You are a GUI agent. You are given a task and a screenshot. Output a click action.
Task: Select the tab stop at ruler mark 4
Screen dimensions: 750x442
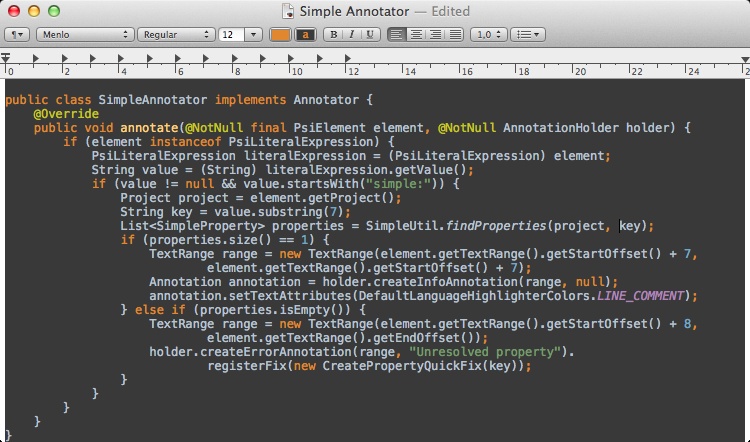[121, 58]
